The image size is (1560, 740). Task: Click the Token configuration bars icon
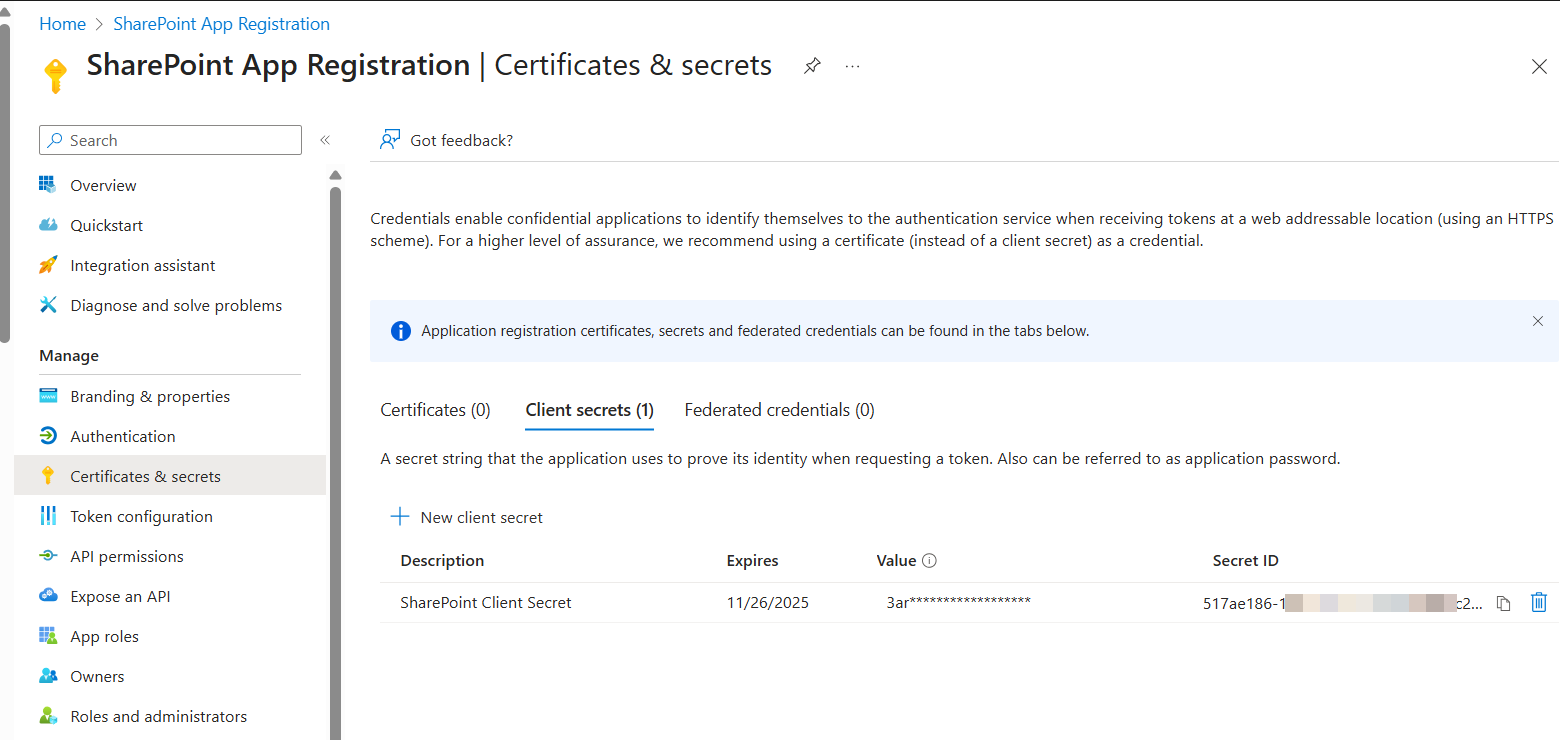(x=47, y=516)
